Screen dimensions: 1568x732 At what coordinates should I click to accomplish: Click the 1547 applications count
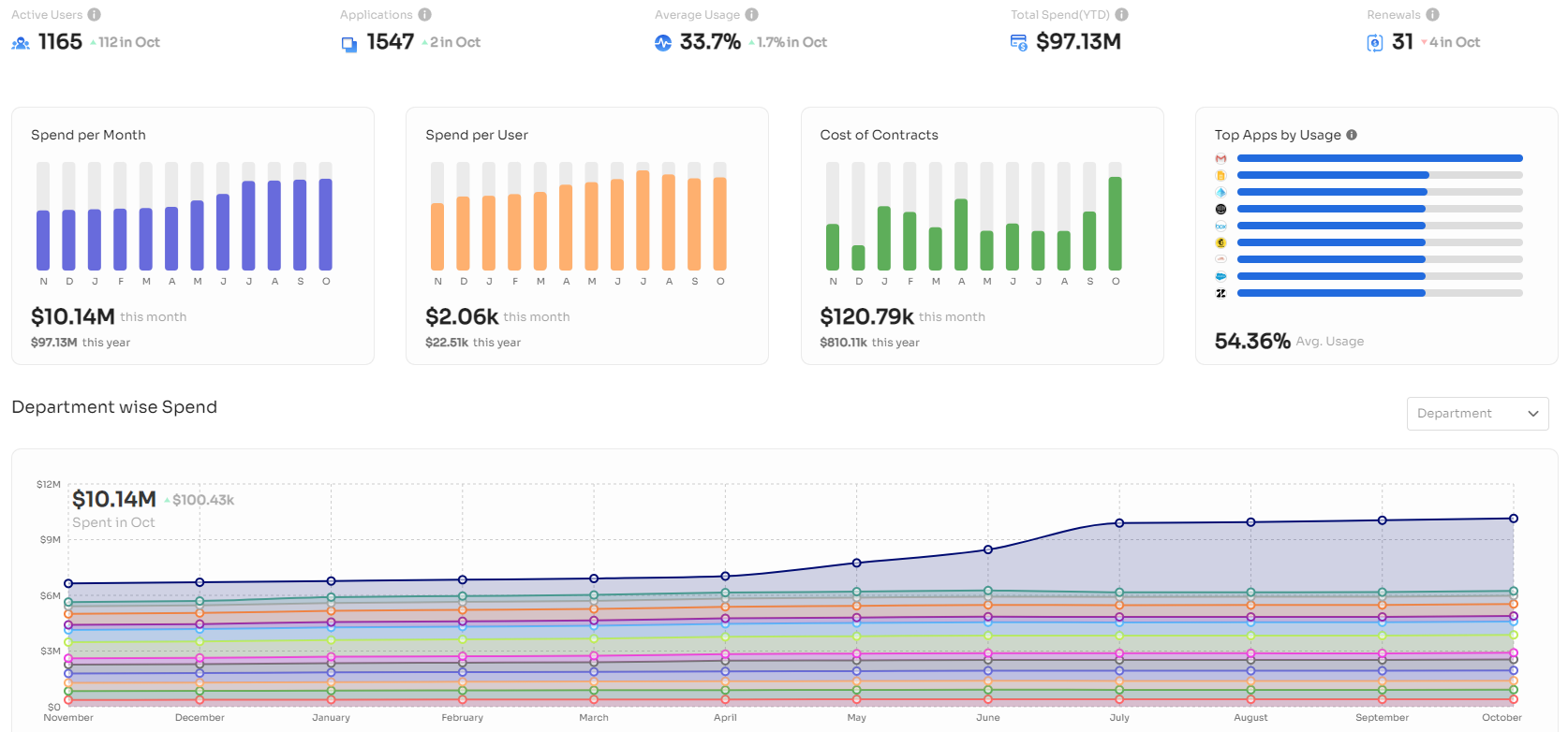tap(391, 42)
